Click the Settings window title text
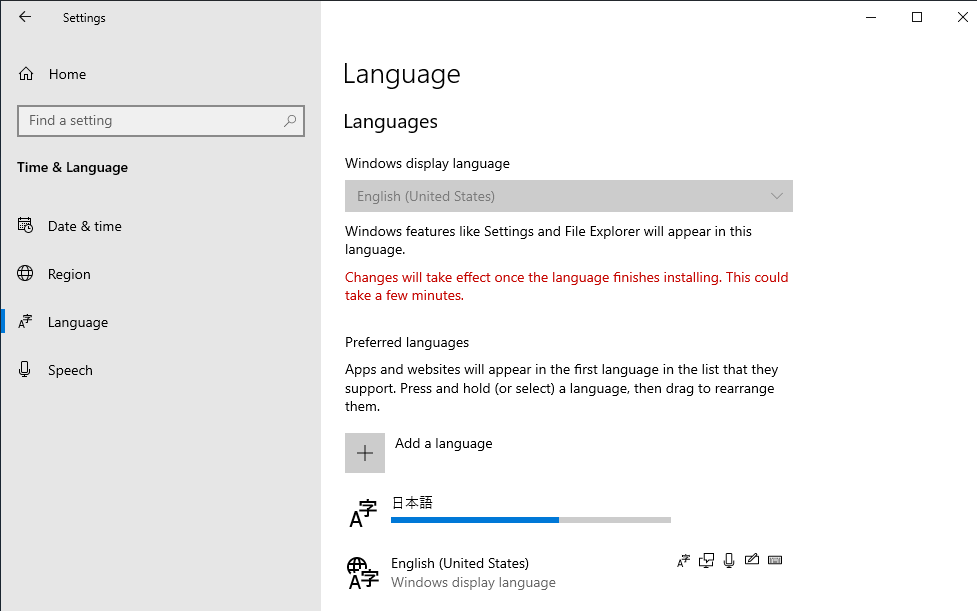This screenshot has height=611, width=977. point(84,18)
